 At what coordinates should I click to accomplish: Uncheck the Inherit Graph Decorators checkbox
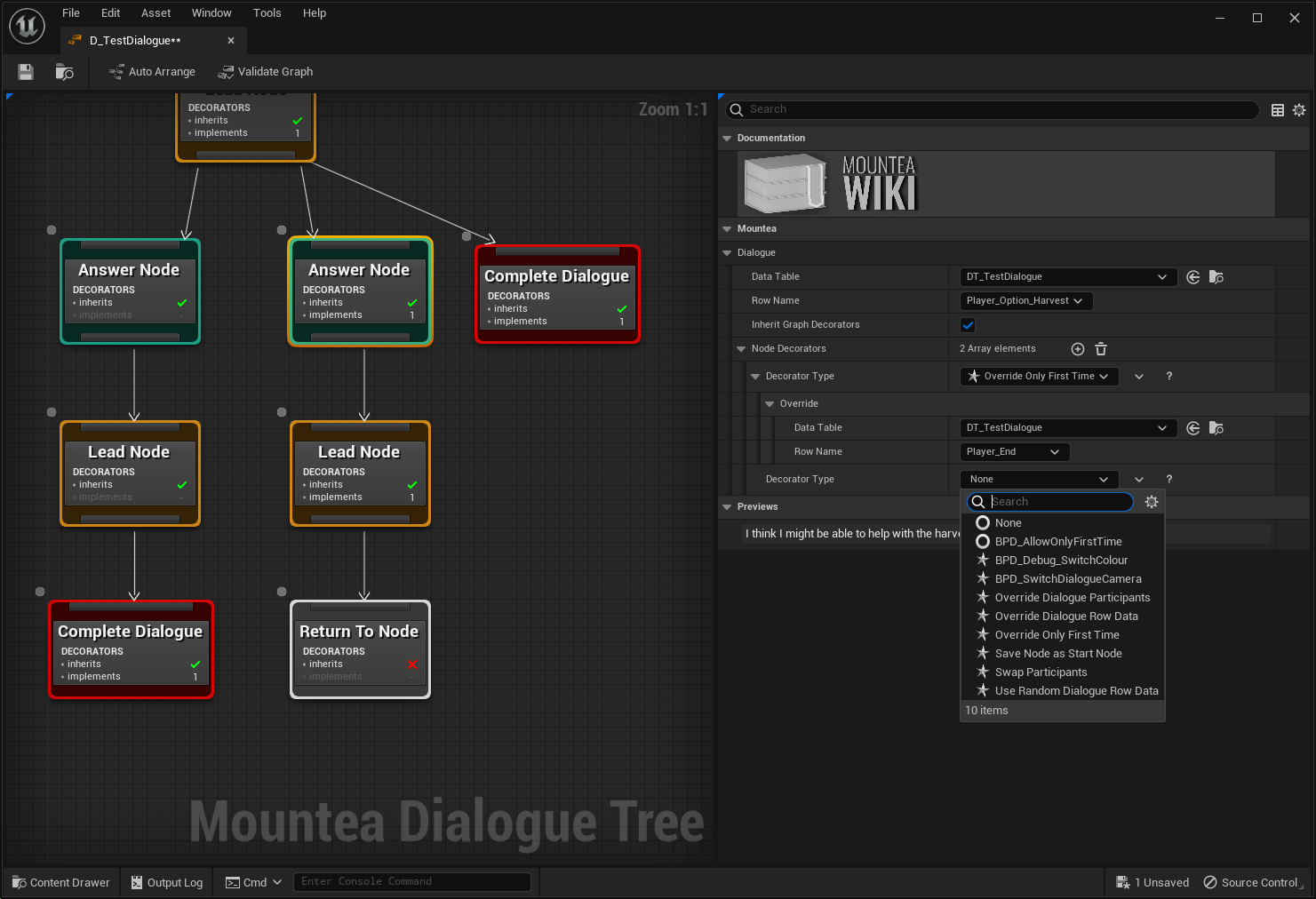click(968, 325)
